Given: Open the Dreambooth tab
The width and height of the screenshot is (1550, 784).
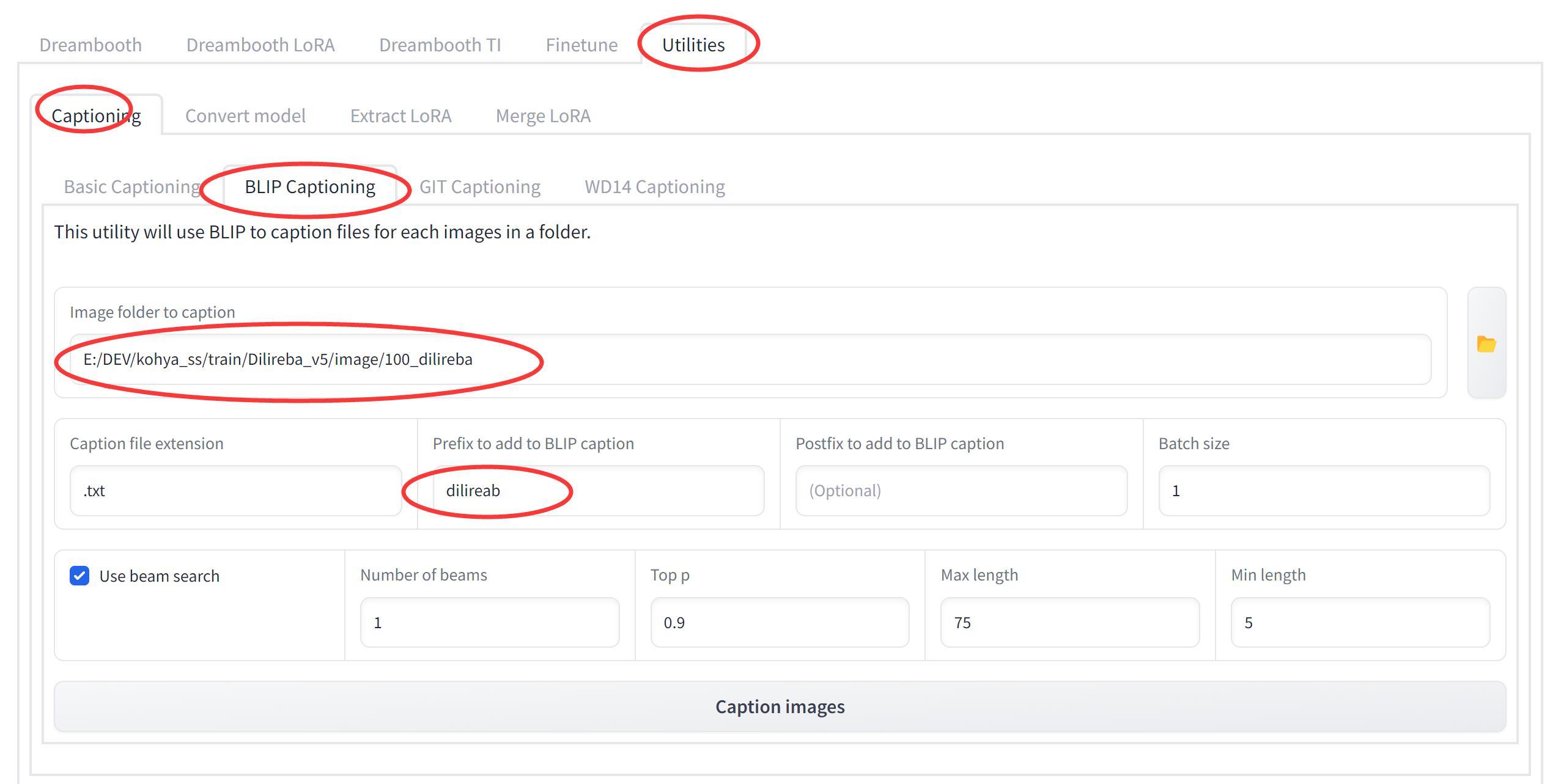Looking at the screenshot, I should tap(90, 45).
